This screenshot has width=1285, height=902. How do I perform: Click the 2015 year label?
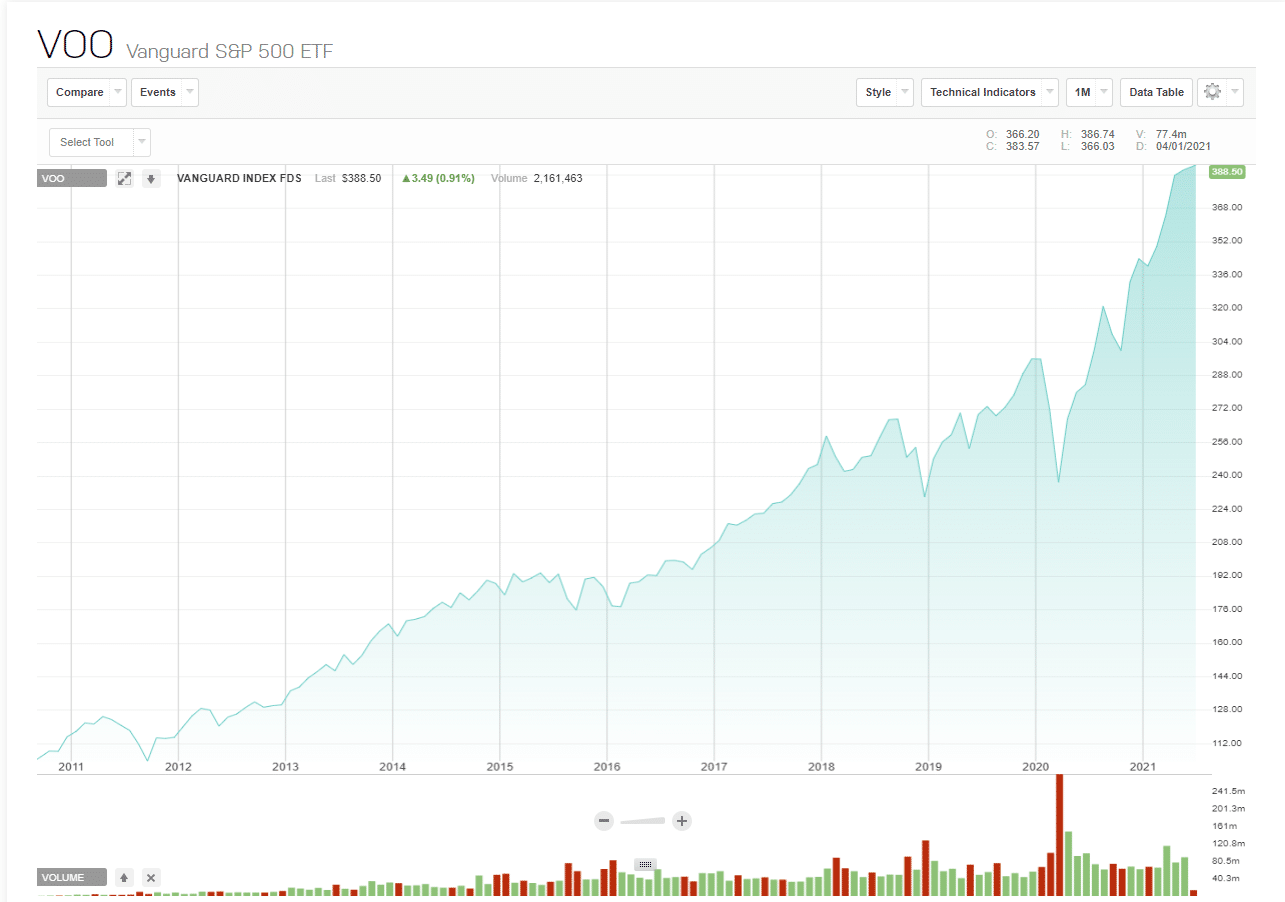[500, 767]
